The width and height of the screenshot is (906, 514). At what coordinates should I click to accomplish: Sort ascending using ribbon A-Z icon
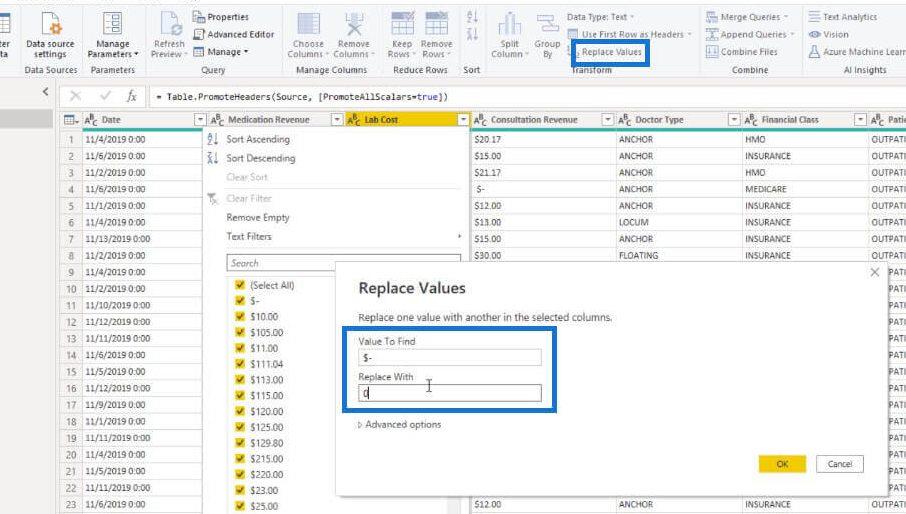coord(471,17)
